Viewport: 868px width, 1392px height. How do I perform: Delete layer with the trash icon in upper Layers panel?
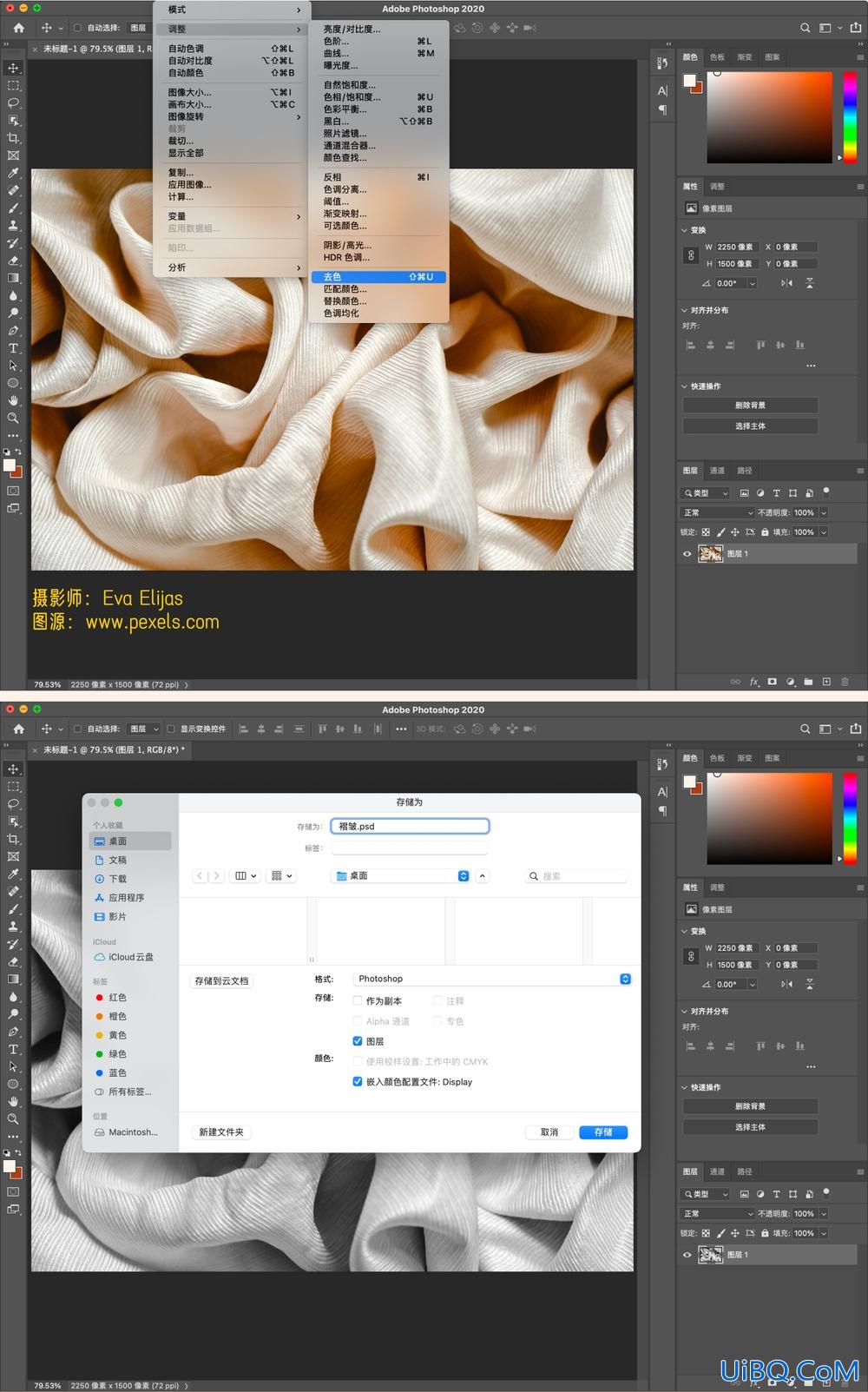(x=845, y=682)
